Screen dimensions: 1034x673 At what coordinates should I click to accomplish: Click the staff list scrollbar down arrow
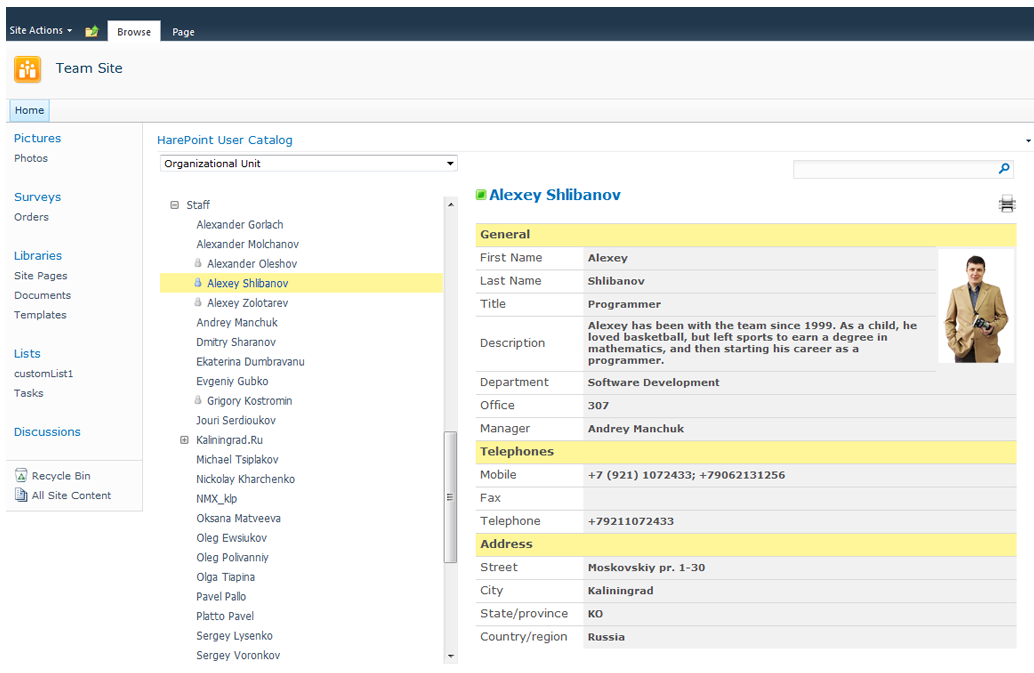(x=450, y=656)
